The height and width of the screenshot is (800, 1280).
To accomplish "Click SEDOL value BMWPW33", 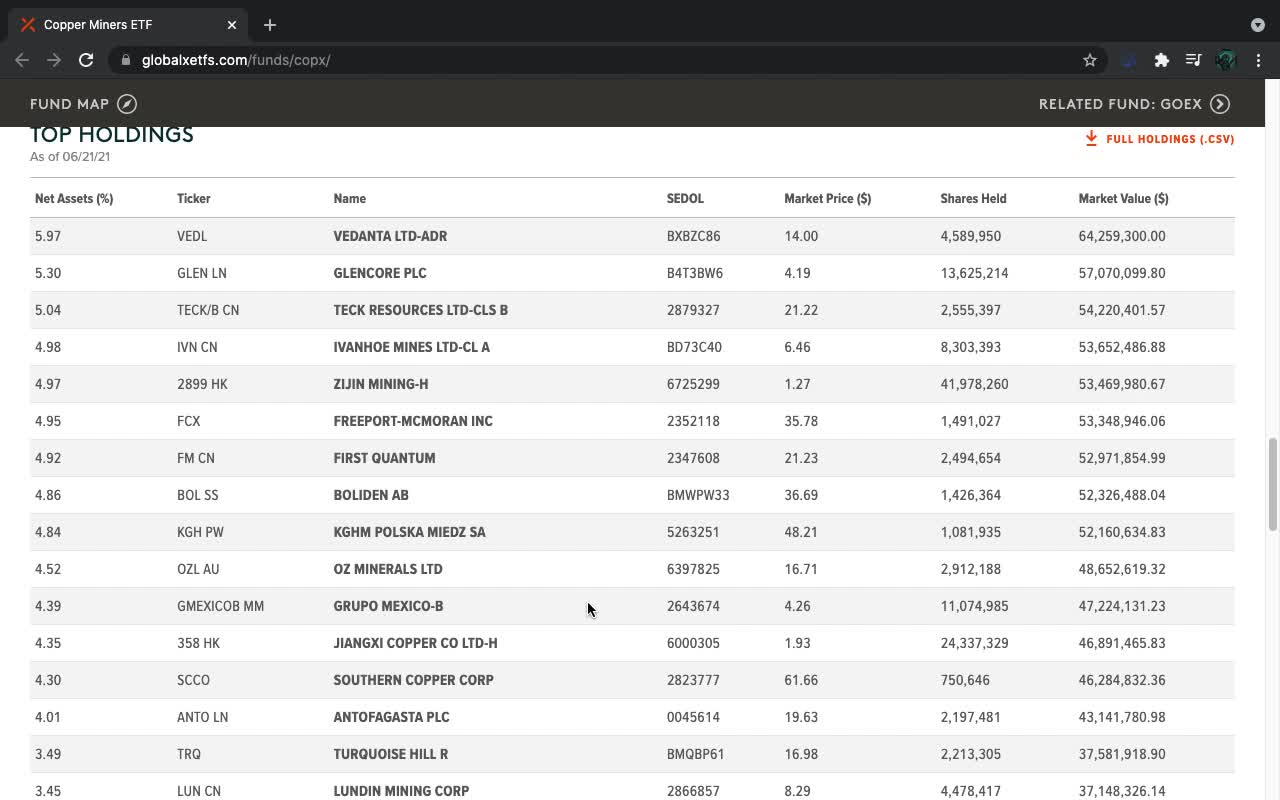I will [x=698, y=495].
